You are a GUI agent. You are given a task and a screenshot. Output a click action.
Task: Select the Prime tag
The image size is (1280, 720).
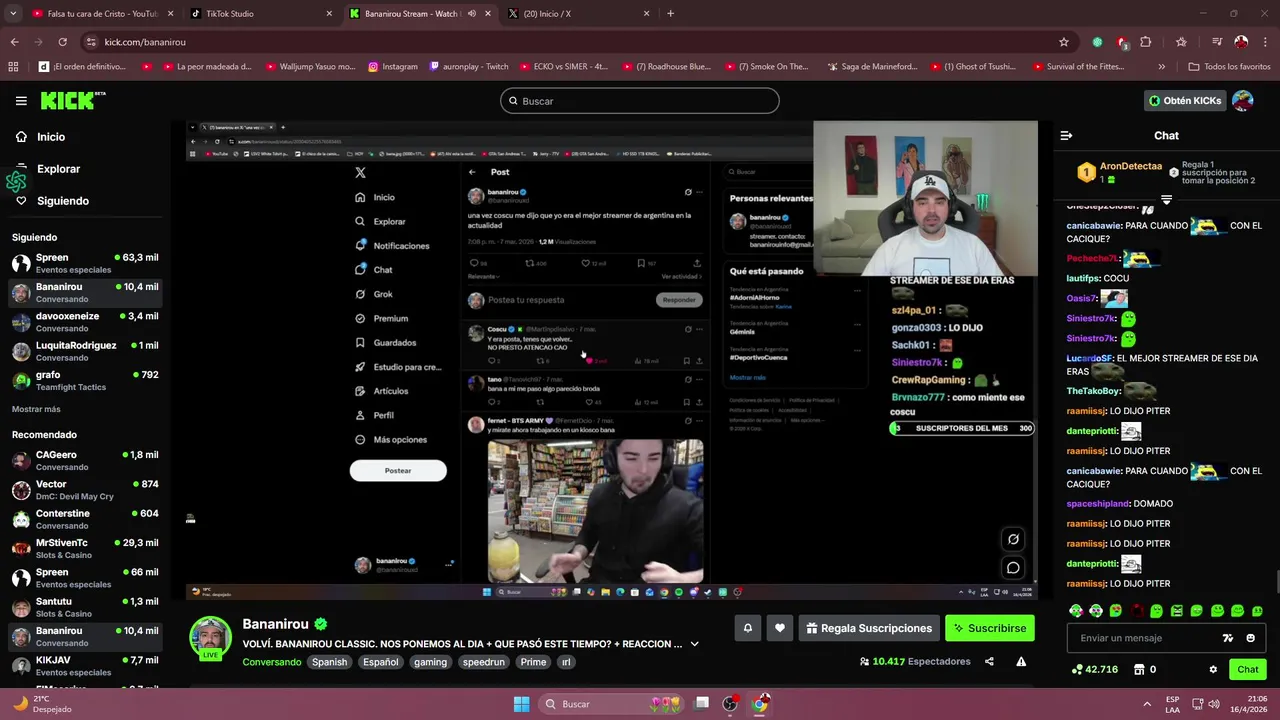click(533, 662)
